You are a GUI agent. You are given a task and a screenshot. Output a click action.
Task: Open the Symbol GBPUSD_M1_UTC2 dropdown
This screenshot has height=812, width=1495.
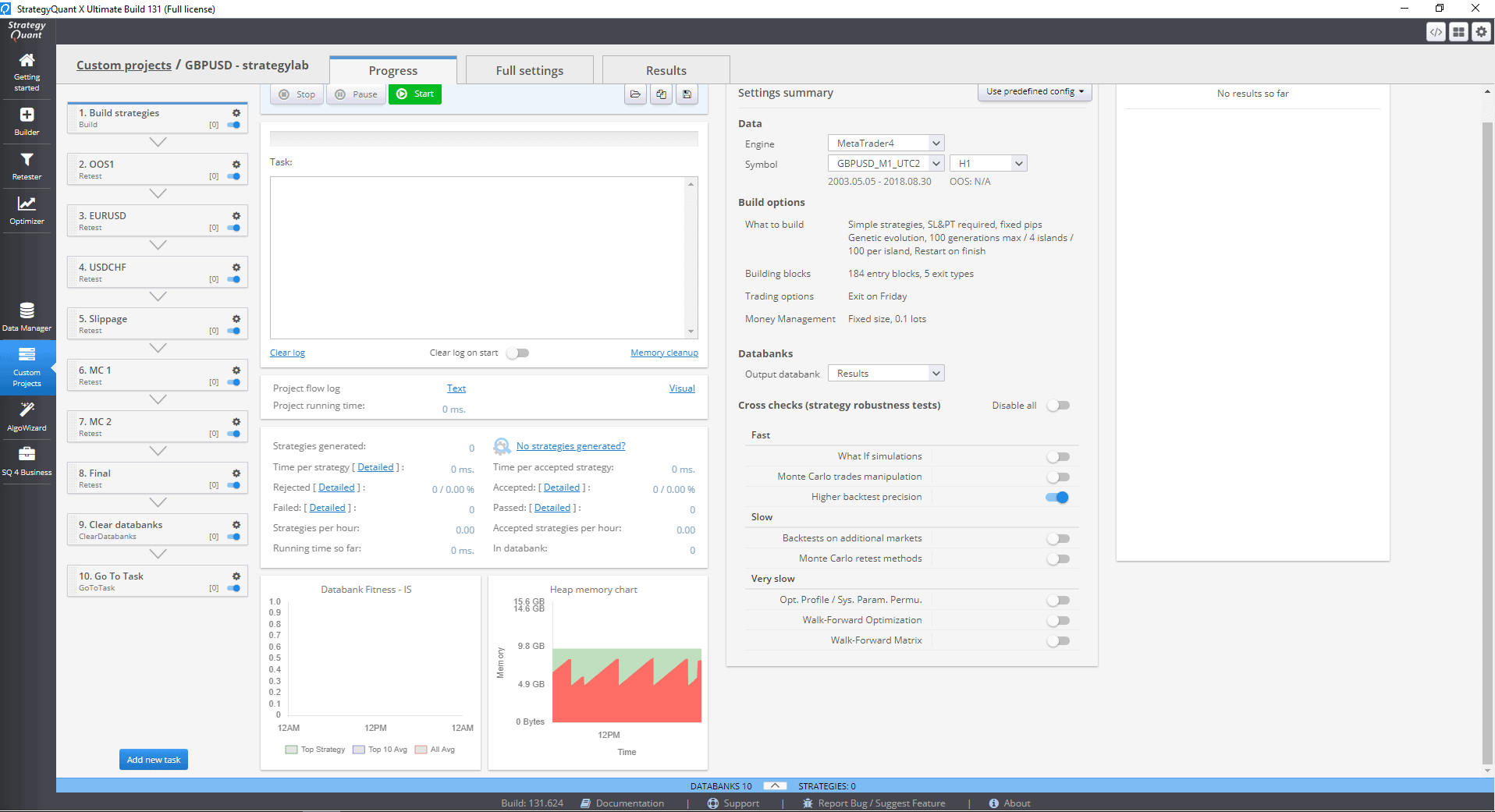[886, 164]
